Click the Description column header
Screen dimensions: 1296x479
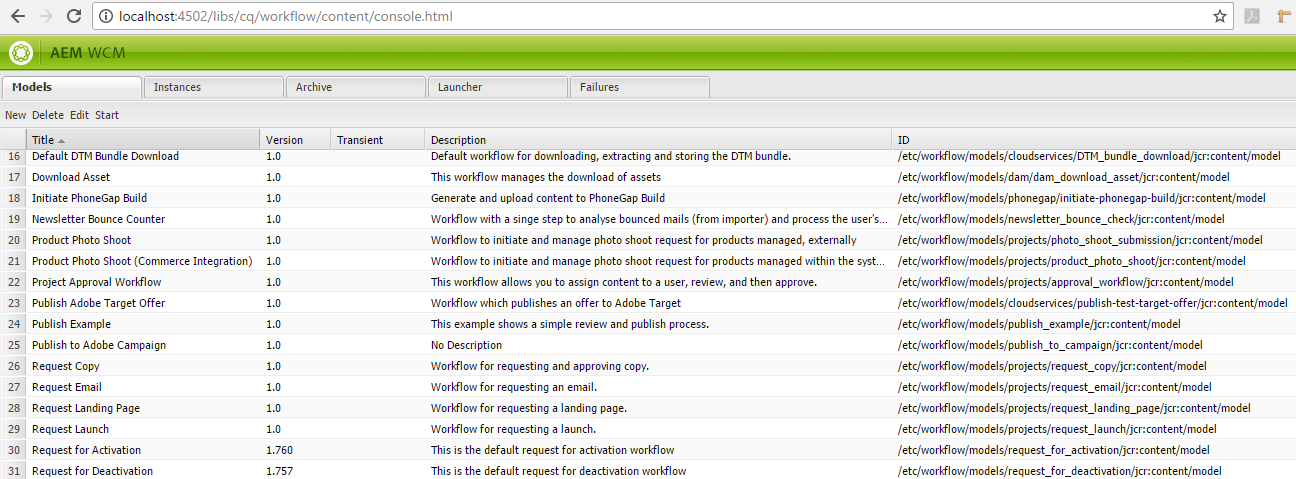(659, 140)
